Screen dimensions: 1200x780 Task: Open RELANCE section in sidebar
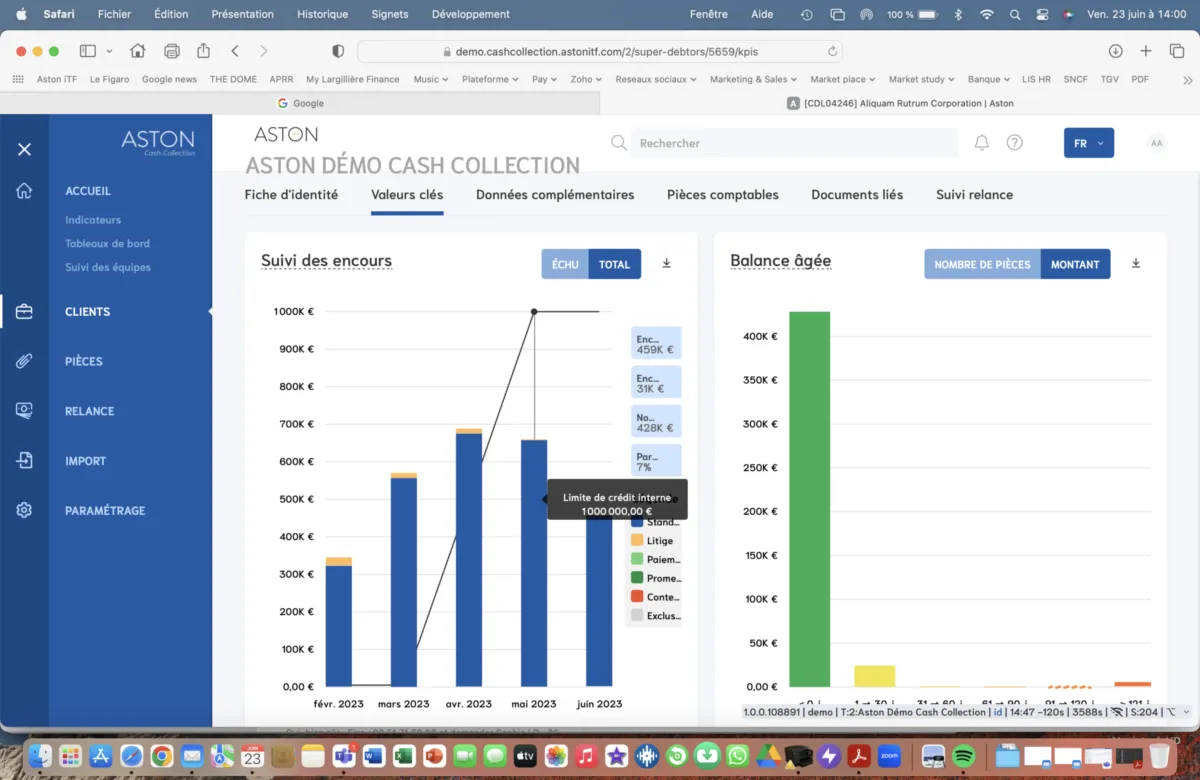pos(89,411)
